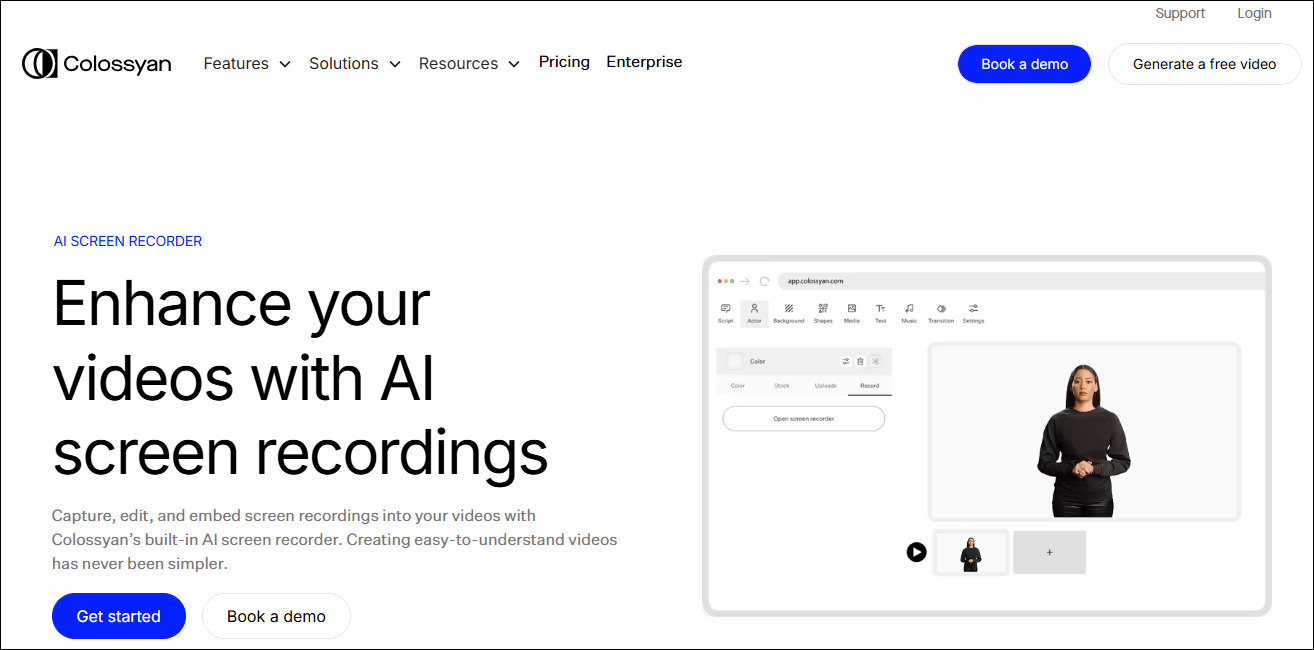Switch to the Uploads tab

(x=826, y=385)
